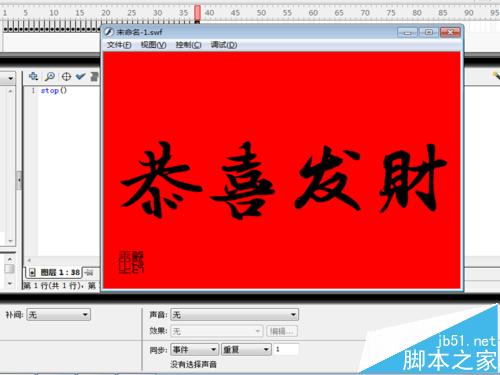Image resolution: width=500 pixels, height=375 pixels.
Task: Click frame number 60 on the timeline ruler
Action: pos(313,13)
